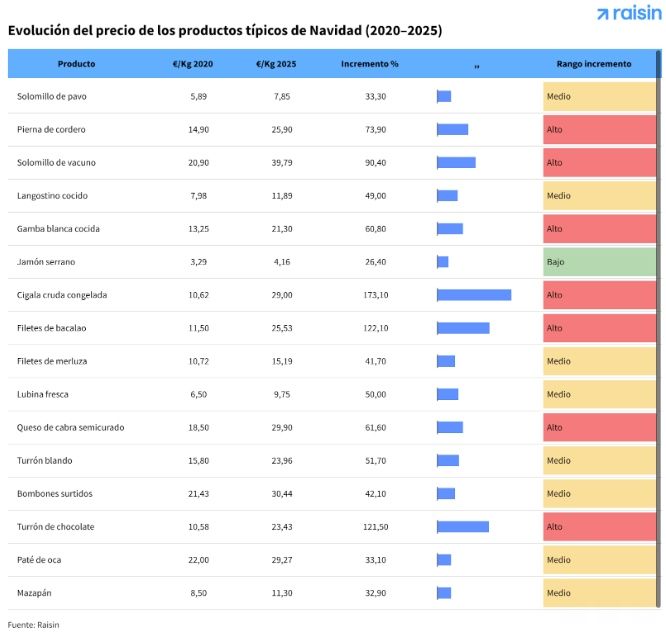Click the blue bar for Solomillo de vacuno
This screenshot has height=636, width=666.
(456, 163)
